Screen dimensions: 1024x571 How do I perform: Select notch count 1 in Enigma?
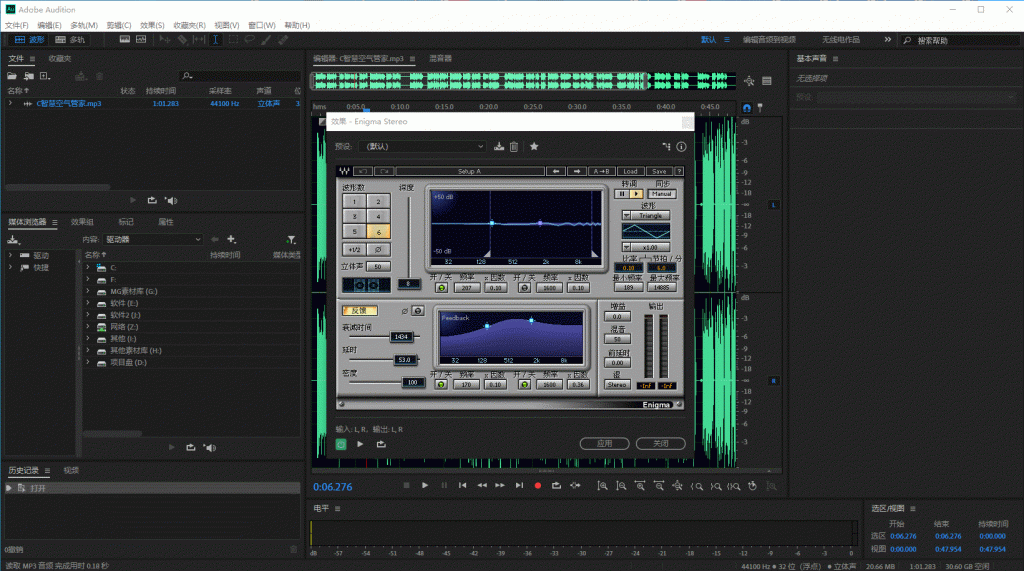355,201
